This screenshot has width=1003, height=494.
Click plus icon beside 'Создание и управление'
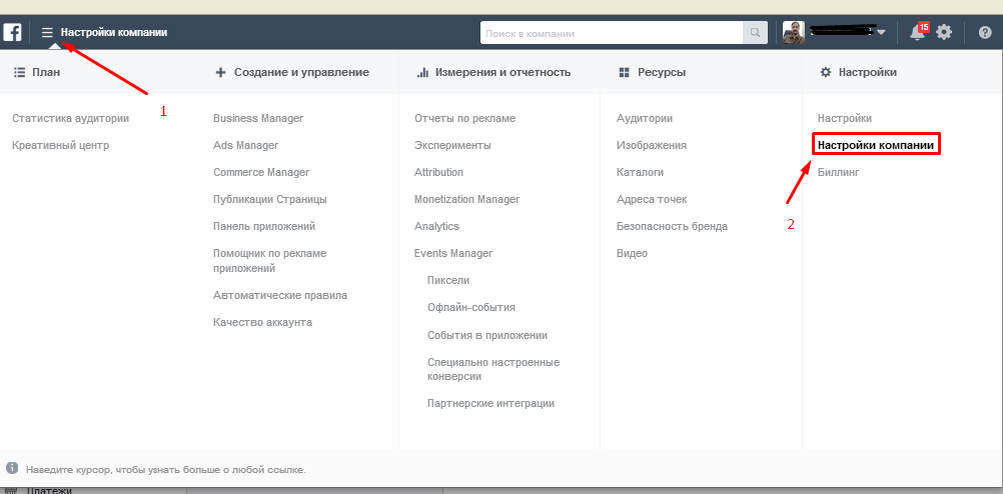tap(221, 72)
